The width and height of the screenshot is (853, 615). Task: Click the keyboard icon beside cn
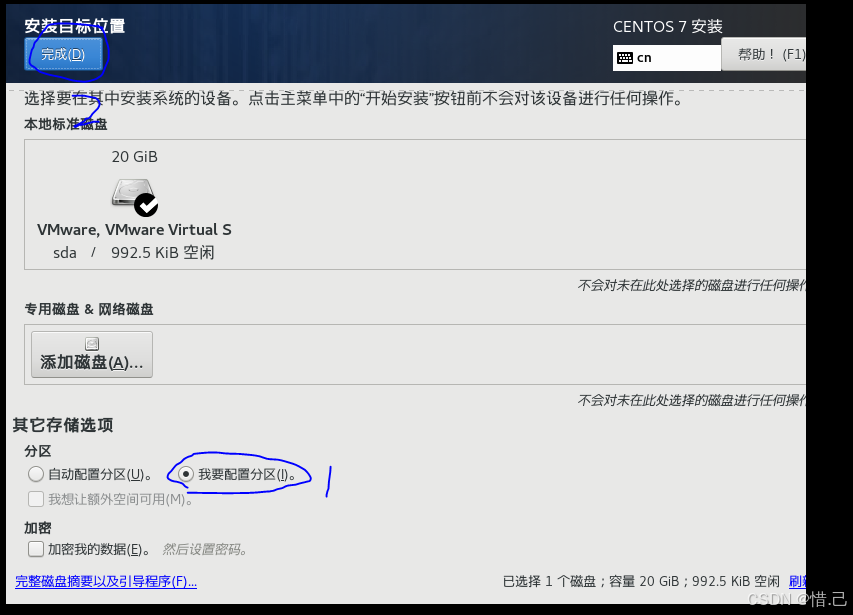pos(625,58)
